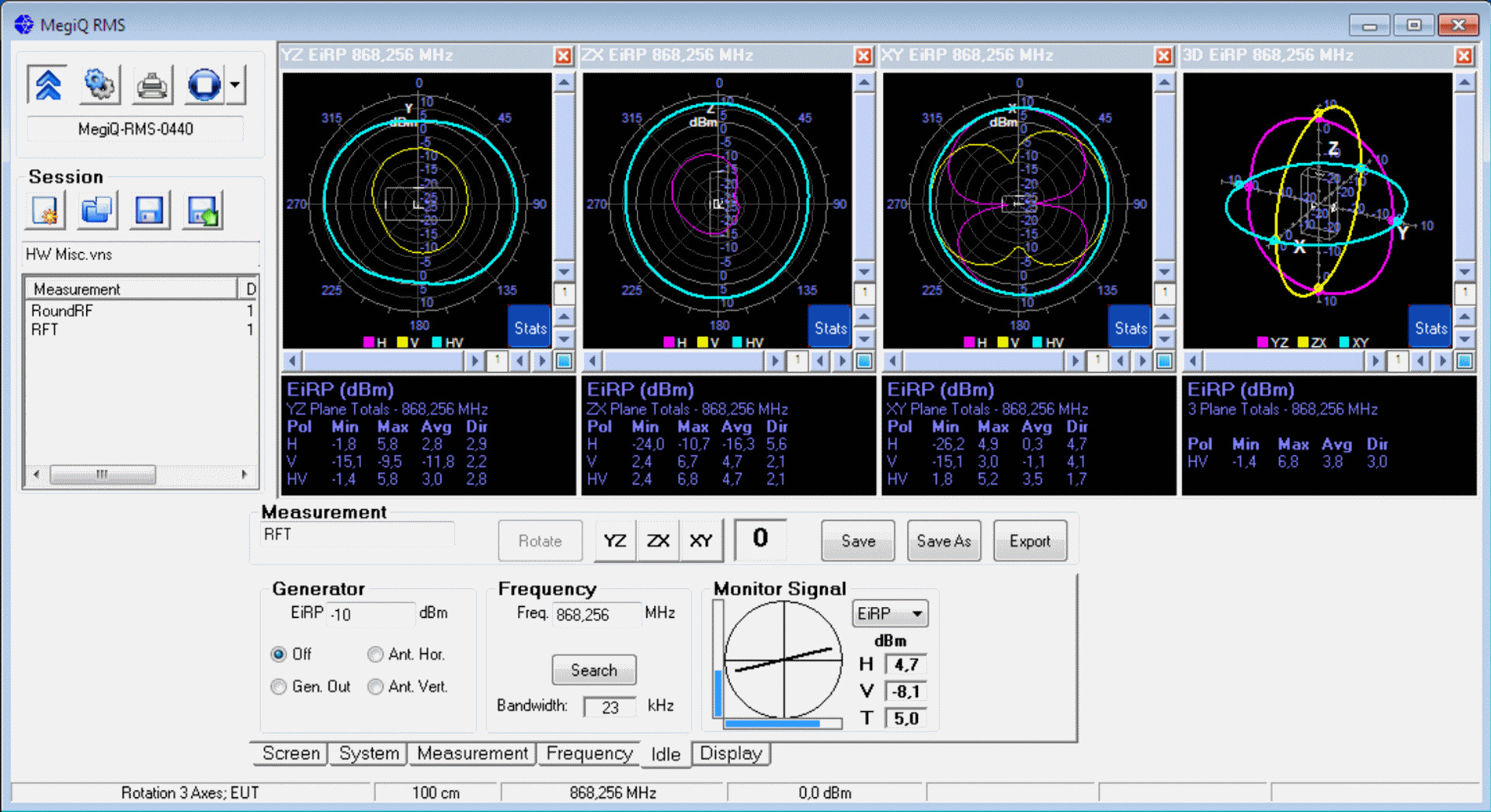This screenshot has height=812, width=1491.
Task: Click the Measurement column header
Action: tap(132, 289)
